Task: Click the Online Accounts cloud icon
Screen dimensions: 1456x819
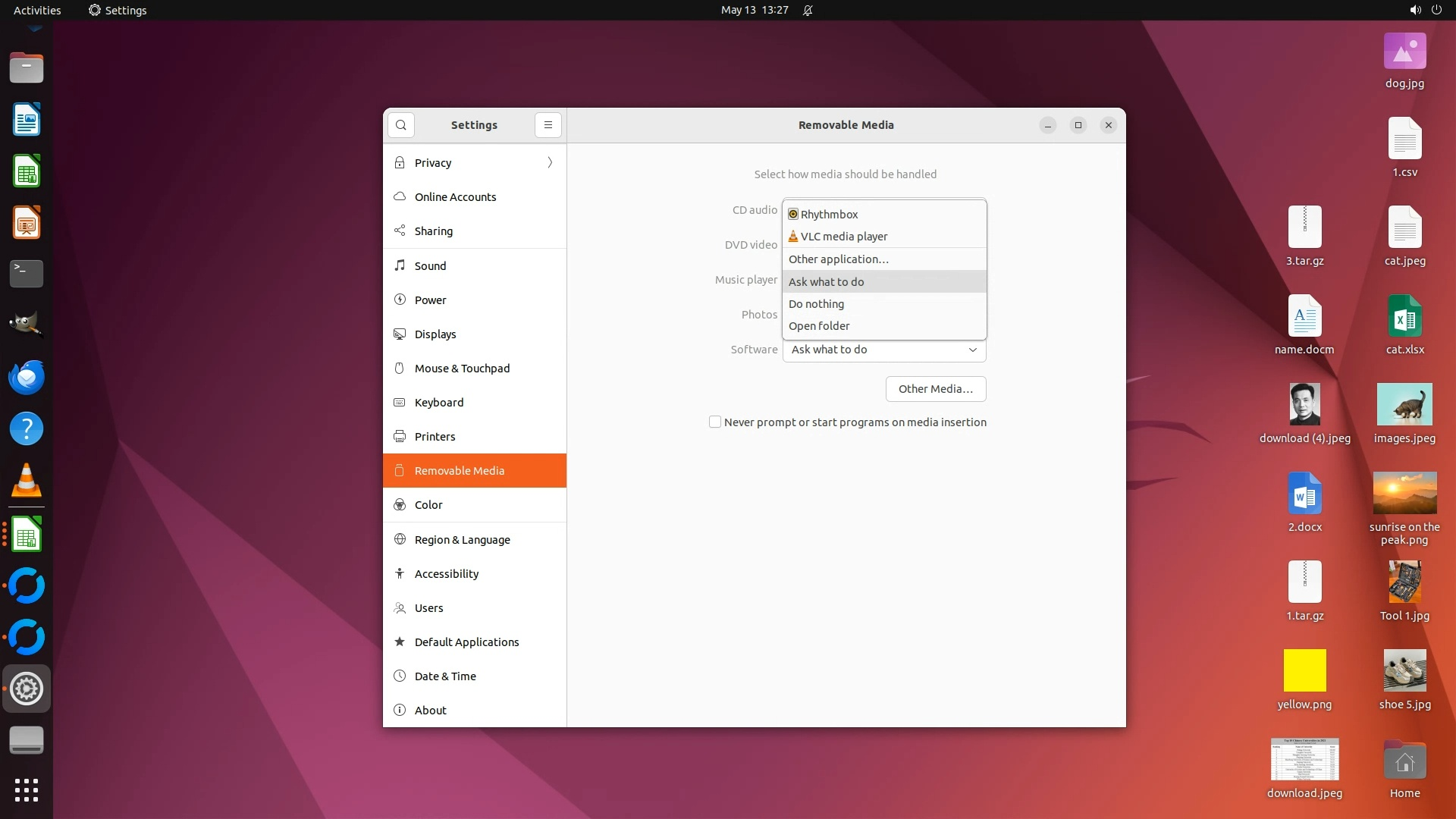Action: pos(400,196)
